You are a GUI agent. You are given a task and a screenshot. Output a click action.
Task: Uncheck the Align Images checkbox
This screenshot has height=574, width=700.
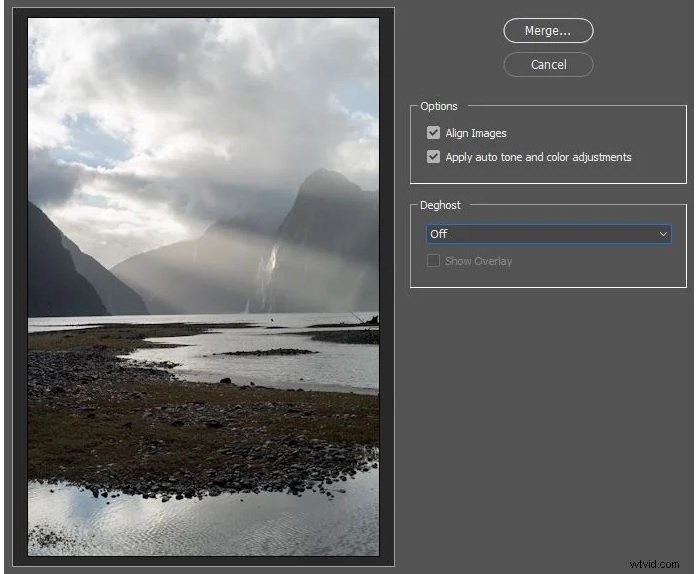point(433,133)
